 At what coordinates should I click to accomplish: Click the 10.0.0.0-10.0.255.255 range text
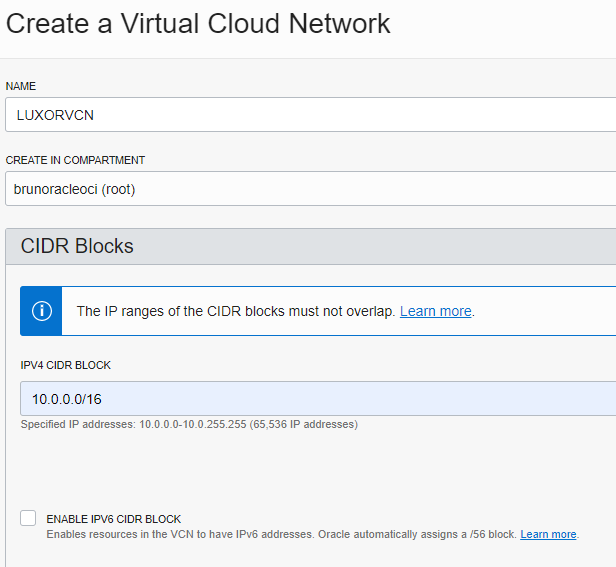(192, 424)
